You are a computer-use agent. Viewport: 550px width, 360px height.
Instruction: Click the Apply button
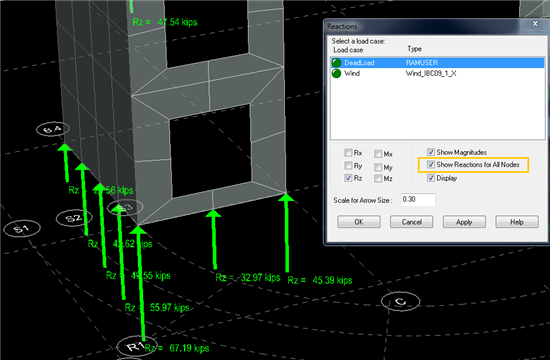point(464,222)
